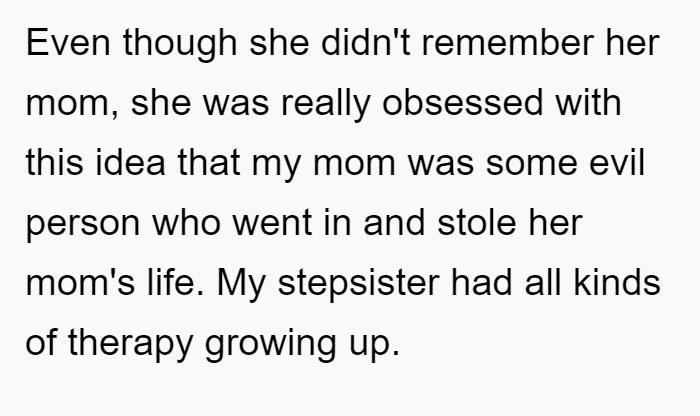This screenshot has width=700, height=416.
Task: Click the word "obsessed" in the second line
Action: [462, 102]
